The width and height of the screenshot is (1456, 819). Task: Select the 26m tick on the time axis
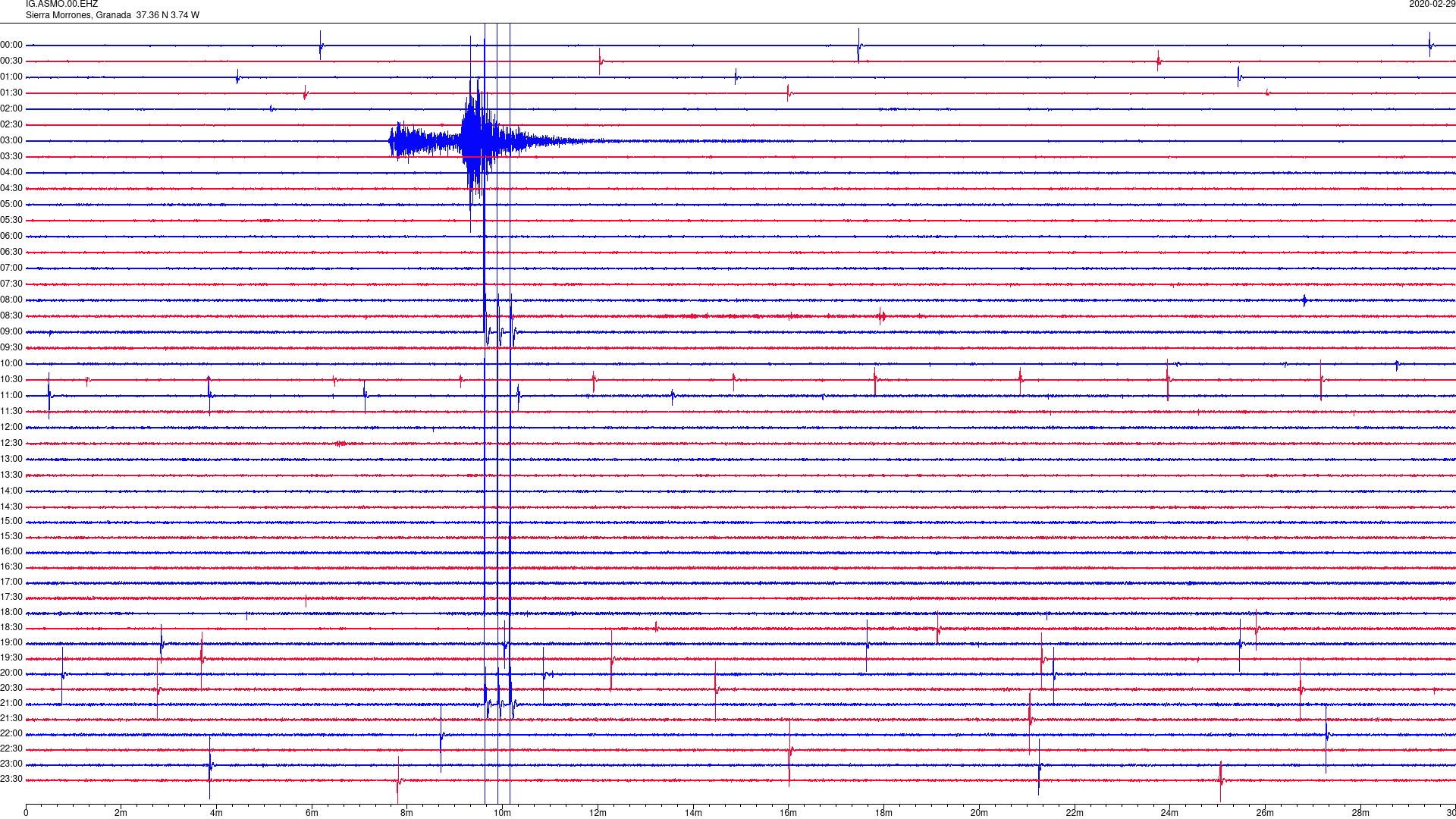tap(1265, 813)
